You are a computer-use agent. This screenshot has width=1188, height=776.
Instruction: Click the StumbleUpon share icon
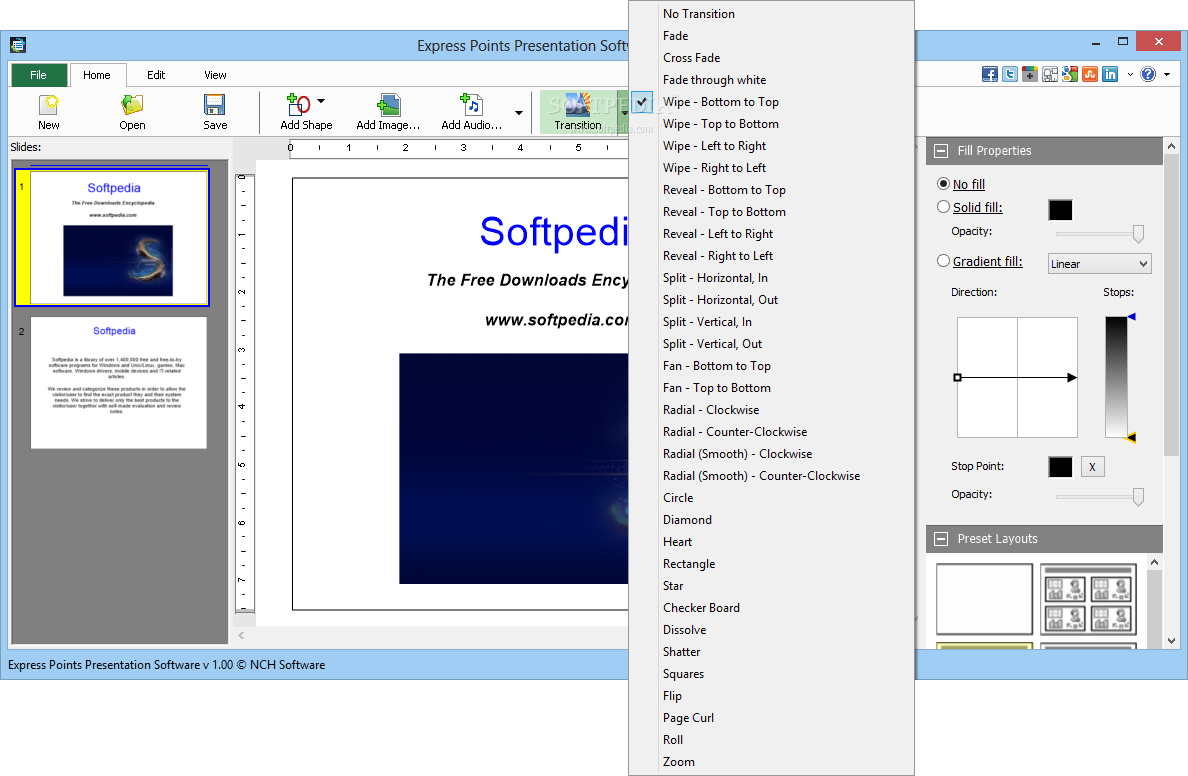pyautogui.click(x=1090, y=74)
